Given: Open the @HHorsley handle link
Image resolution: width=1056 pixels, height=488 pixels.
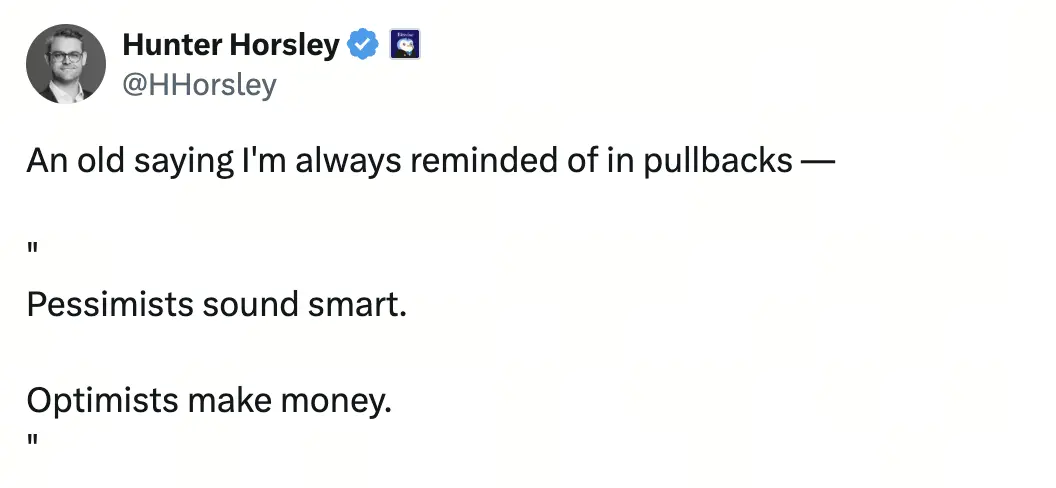Looking at the screenshot, I should coord(199,85).
